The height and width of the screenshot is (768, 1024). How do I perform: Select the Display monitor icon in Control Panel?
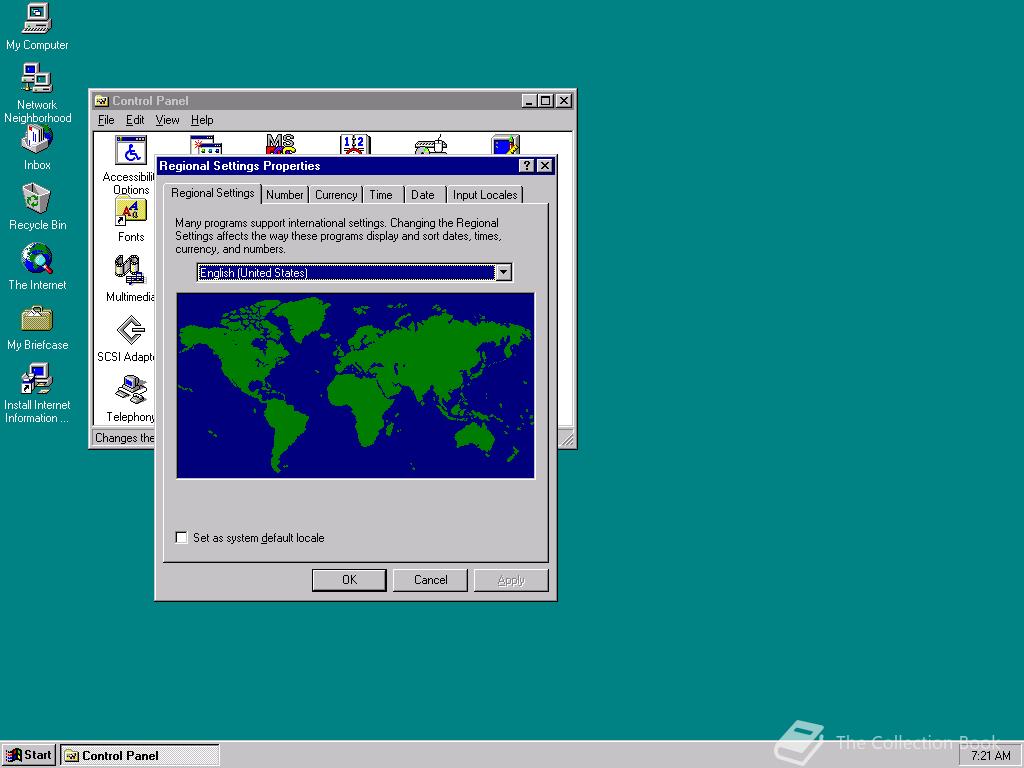point(505,144)
